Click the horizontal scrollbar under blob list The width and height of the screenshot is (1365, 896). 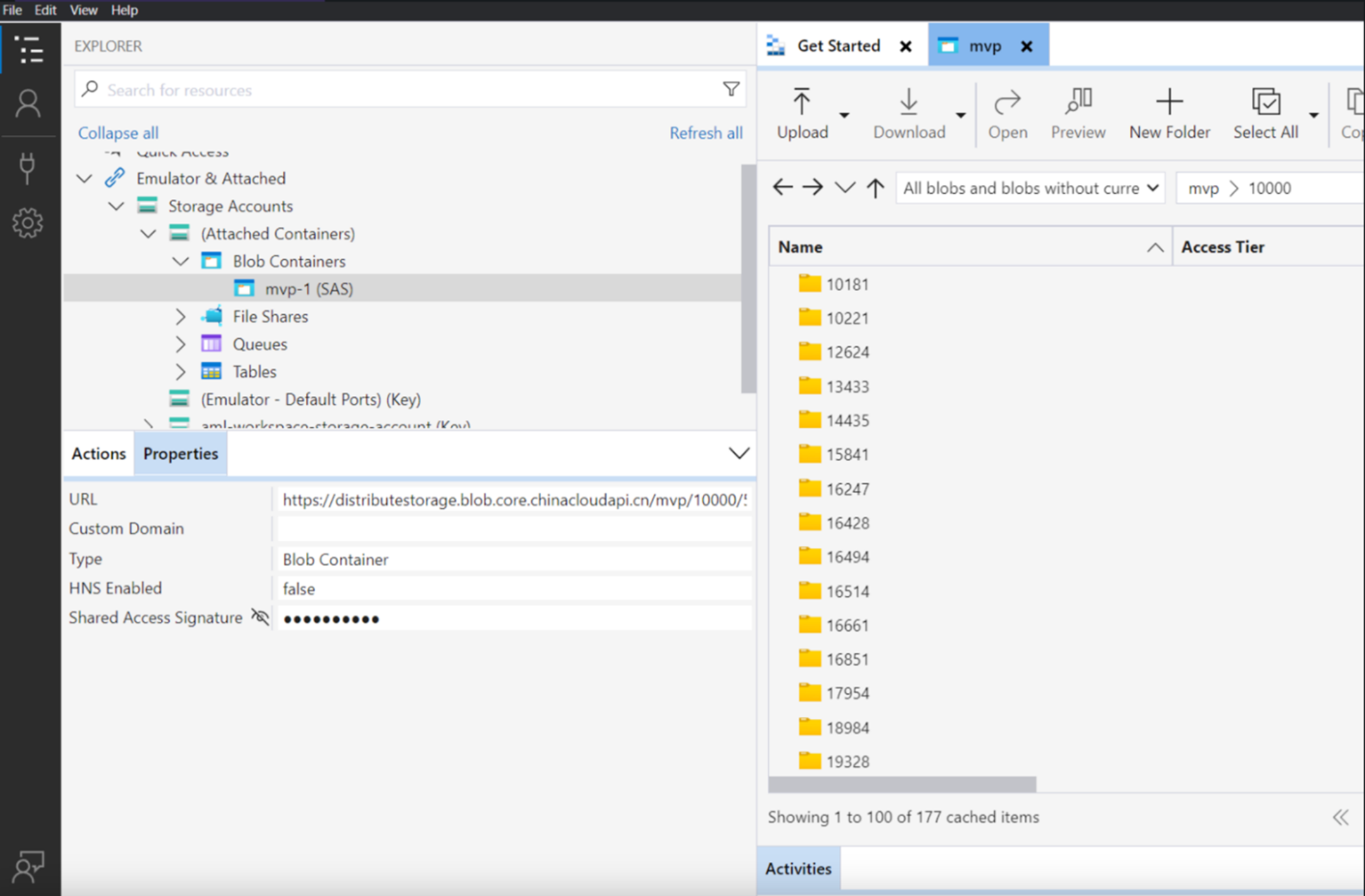[902, 785]
